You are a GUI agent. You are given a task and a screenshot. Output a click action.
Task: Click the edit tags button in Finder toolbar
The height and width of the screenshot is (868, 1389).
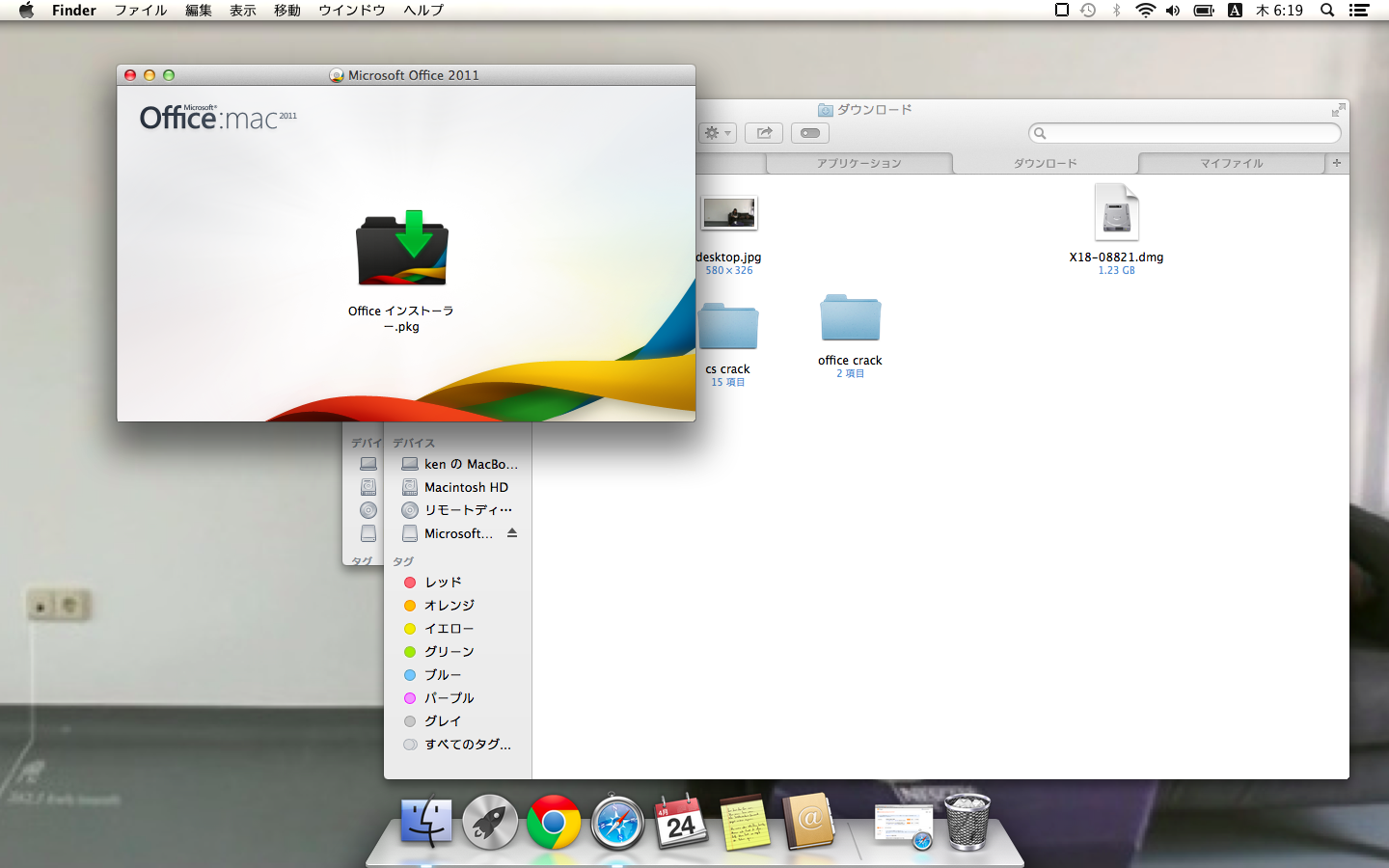click(x=810, y=133)
